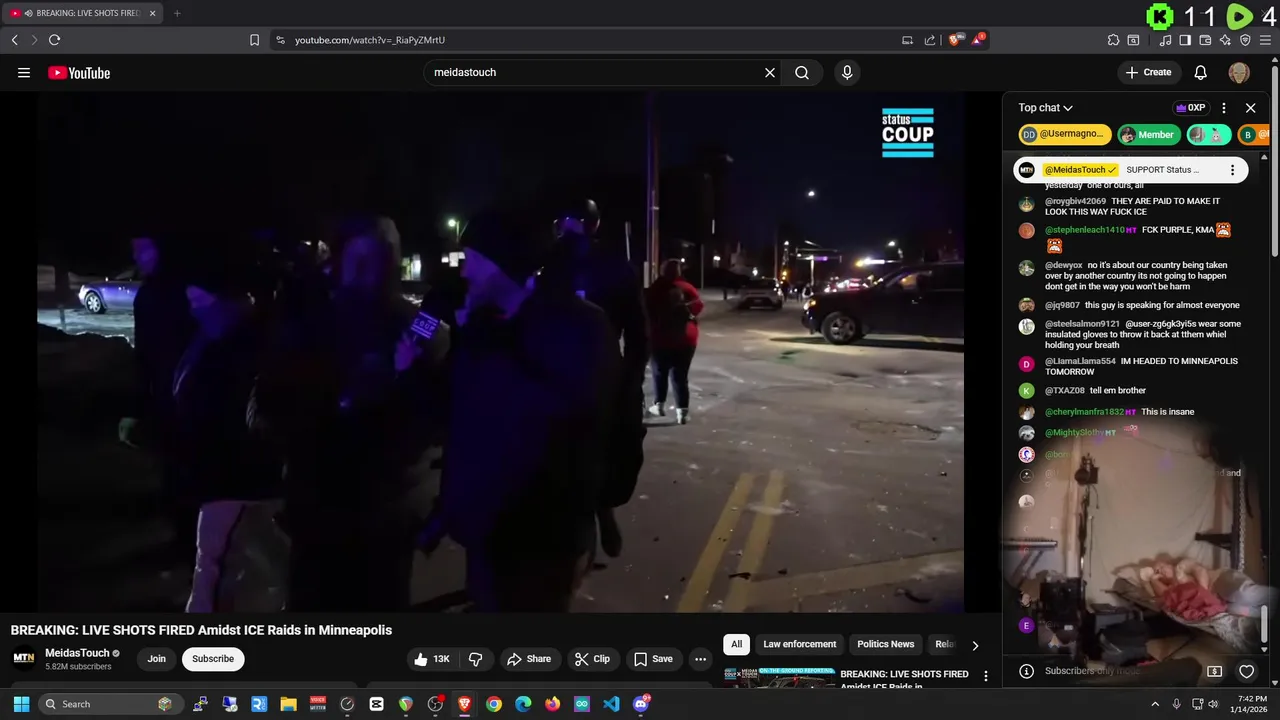Screen dimensions: 1280x720
Task: Close the live chat panel
Action: pyautogui.click(x=1250, y=108)
